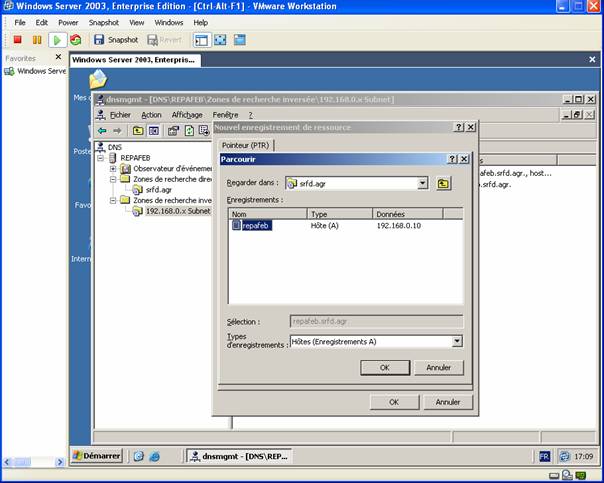Open the Regarder dans dropdown

click(423, 183)
